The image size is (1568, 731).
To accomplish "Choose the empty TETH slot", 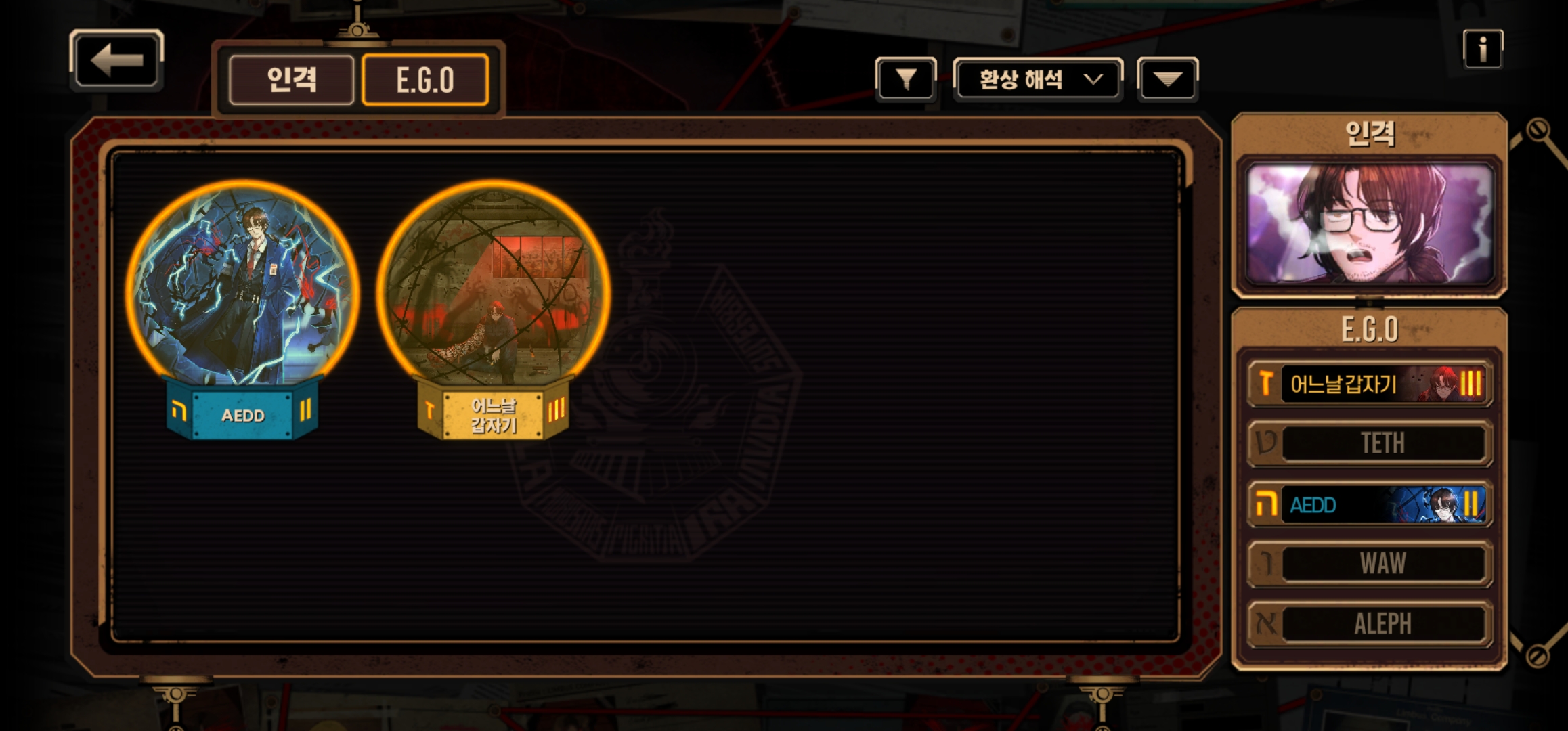I will [x=1370, y=443].
